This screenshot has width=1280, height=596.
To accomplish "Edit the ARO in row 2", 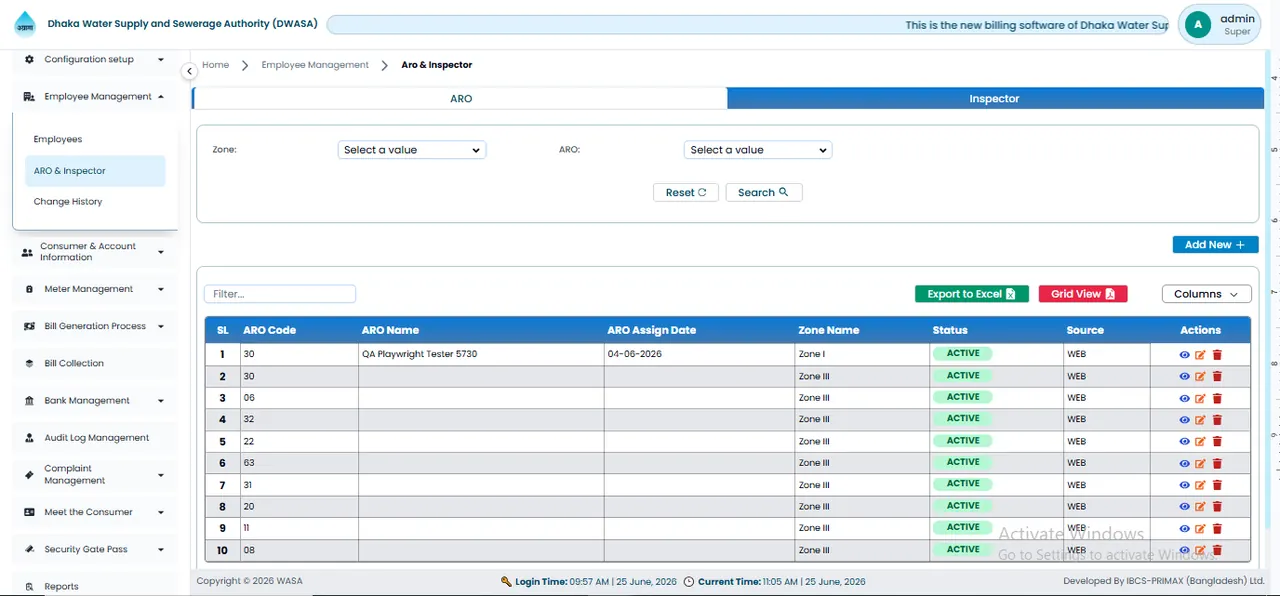I will pos(1200,377).
